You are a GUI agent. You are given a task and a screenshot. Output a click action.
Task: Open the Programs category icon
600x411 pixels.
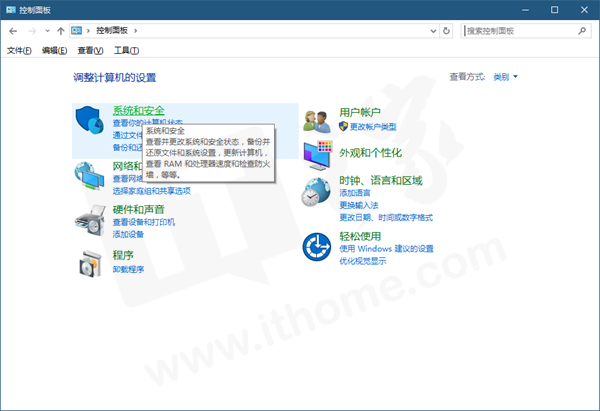pyautogui.click(x=91, y=264)
